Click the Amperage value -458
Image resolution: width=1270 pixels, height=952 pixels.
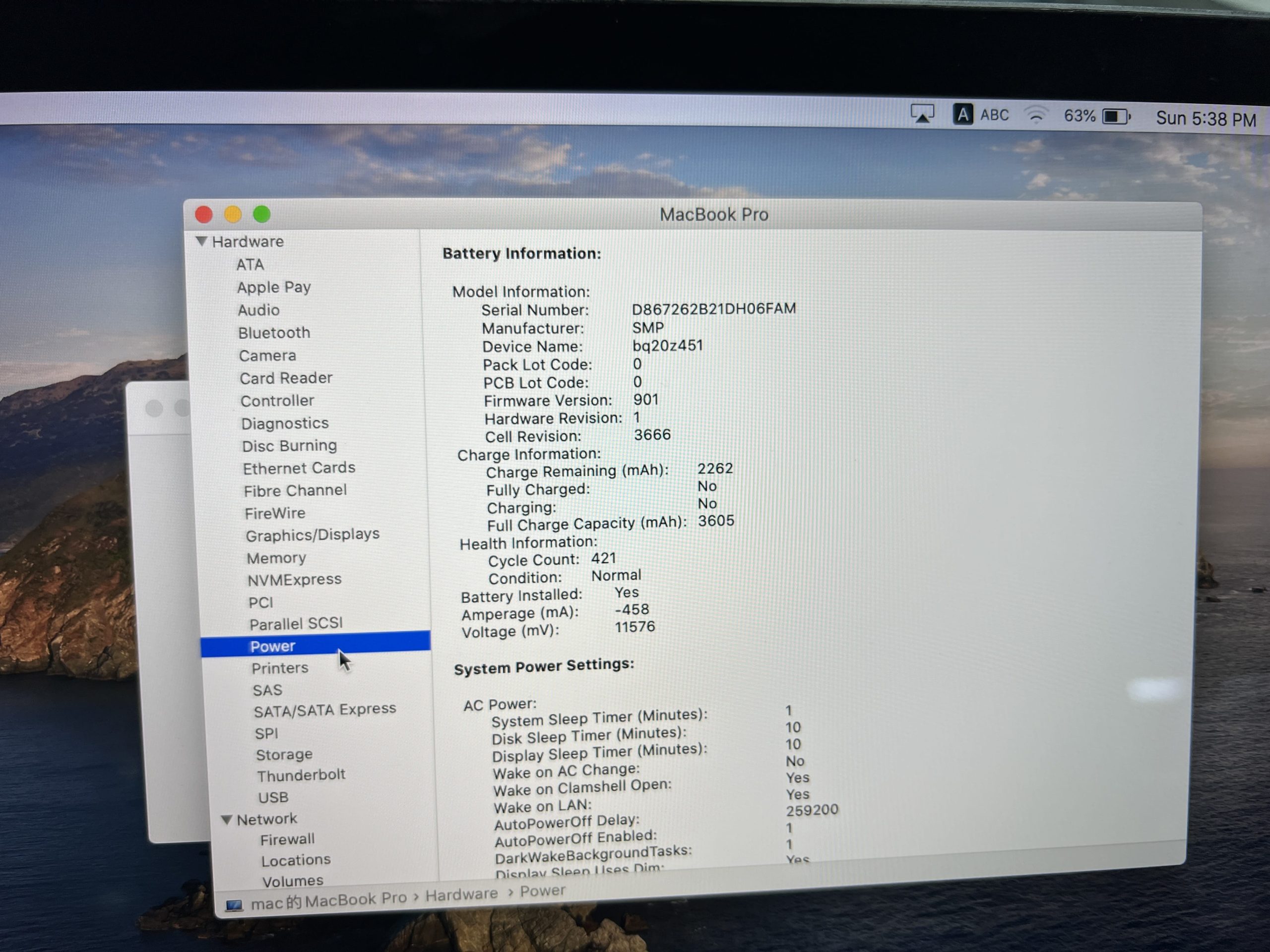(632, 609)
